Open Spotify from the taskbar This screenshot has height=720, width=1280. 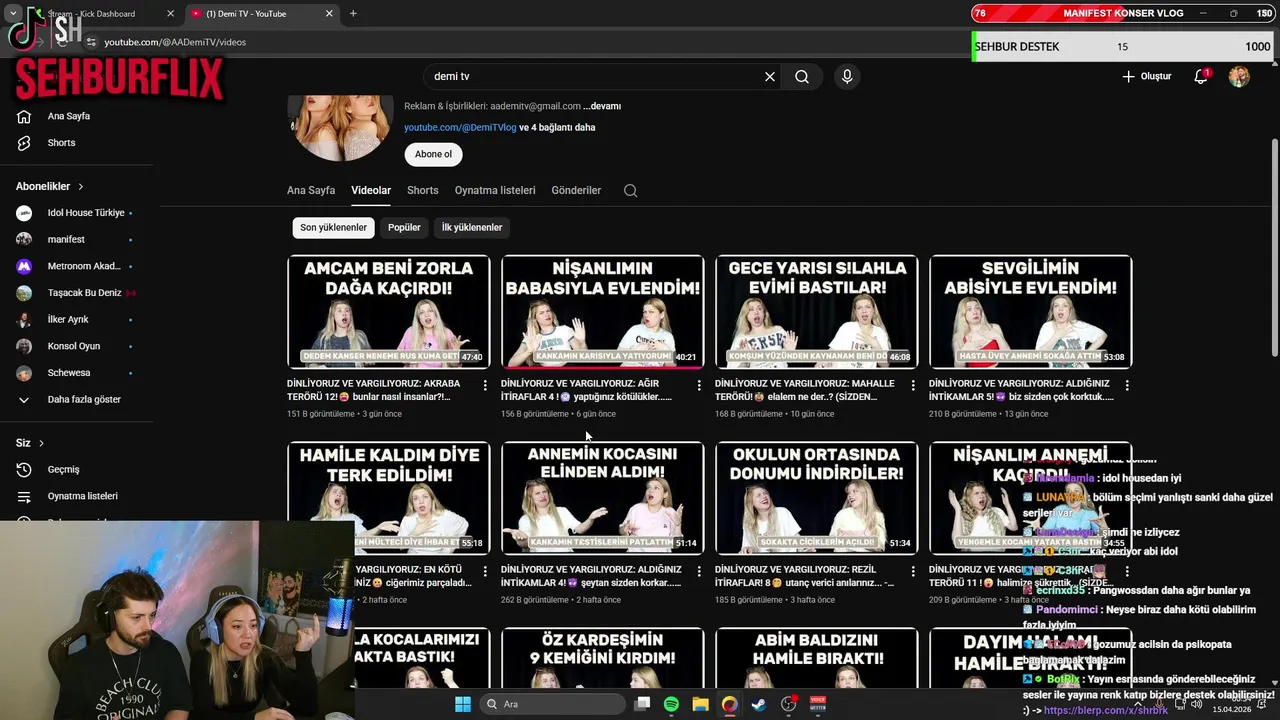click(x=671, y=704)
